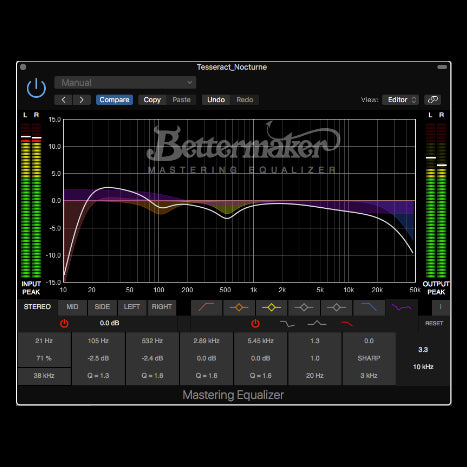
Task: Click the SHARP mode value
Action: (x=369, y=358)
